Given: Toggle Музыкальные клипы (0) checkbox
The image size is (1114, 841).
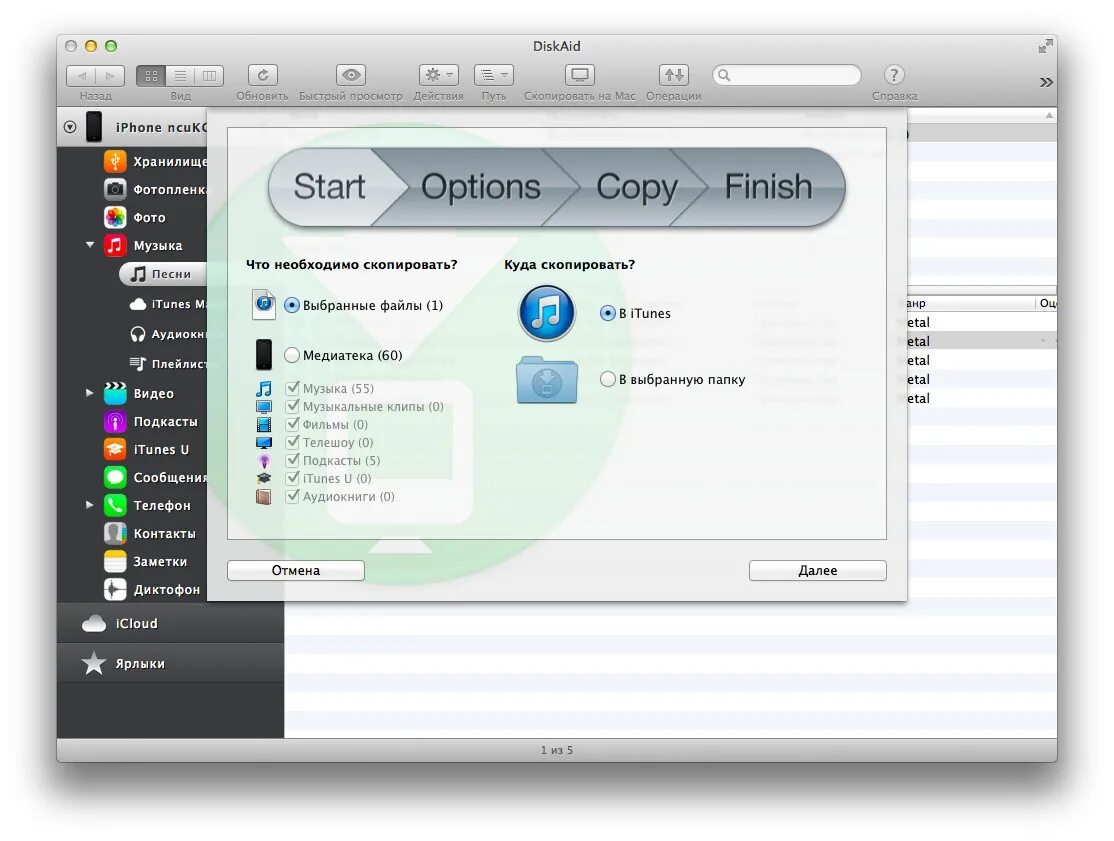Looking at the screenshot, I should [x=292, y=406].
